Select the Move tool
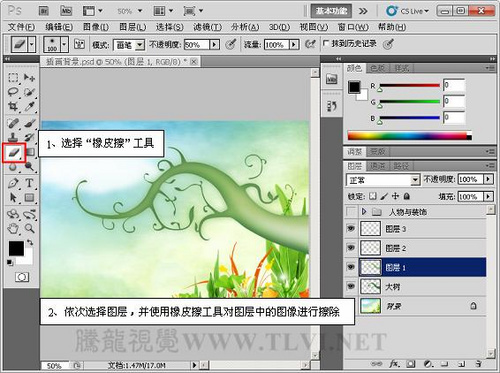This screenshot has width=500, height=373. tap(29, 78)
